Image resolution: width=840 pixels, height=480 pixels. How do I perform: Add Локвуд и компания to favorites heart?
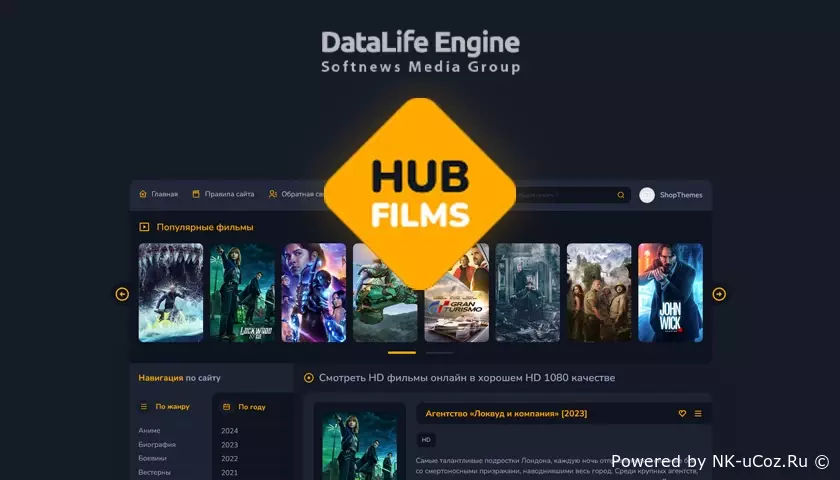pos(682,414)
